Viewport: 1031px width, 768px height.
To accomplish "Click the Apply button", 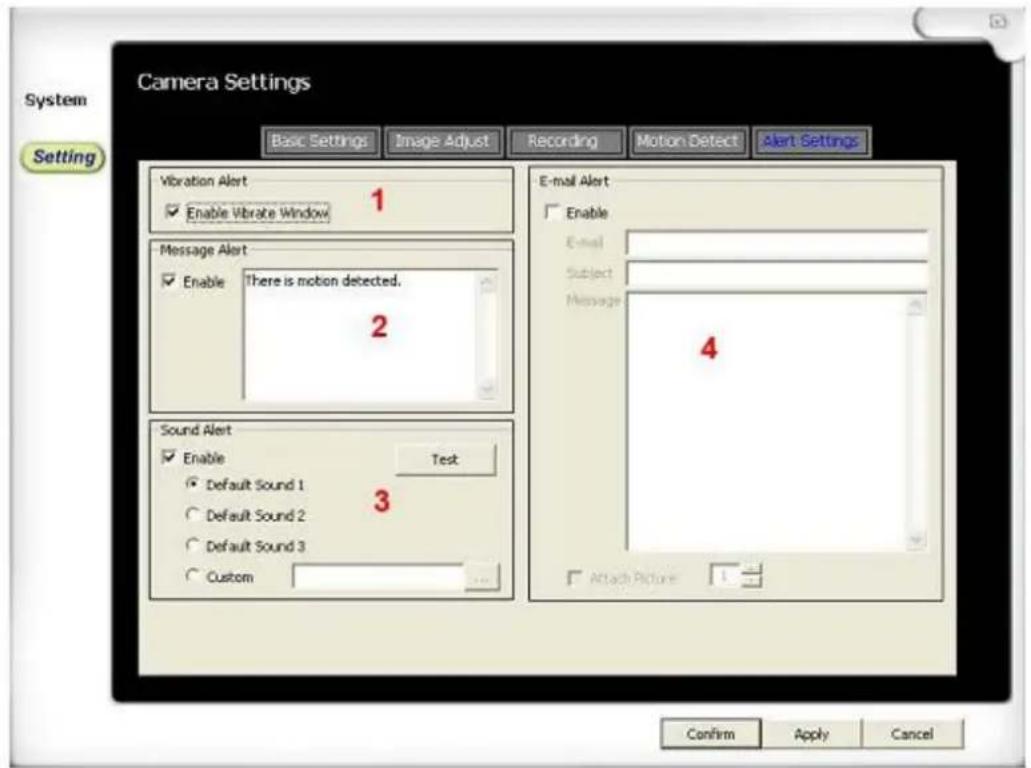I will [x=811, y=734].
